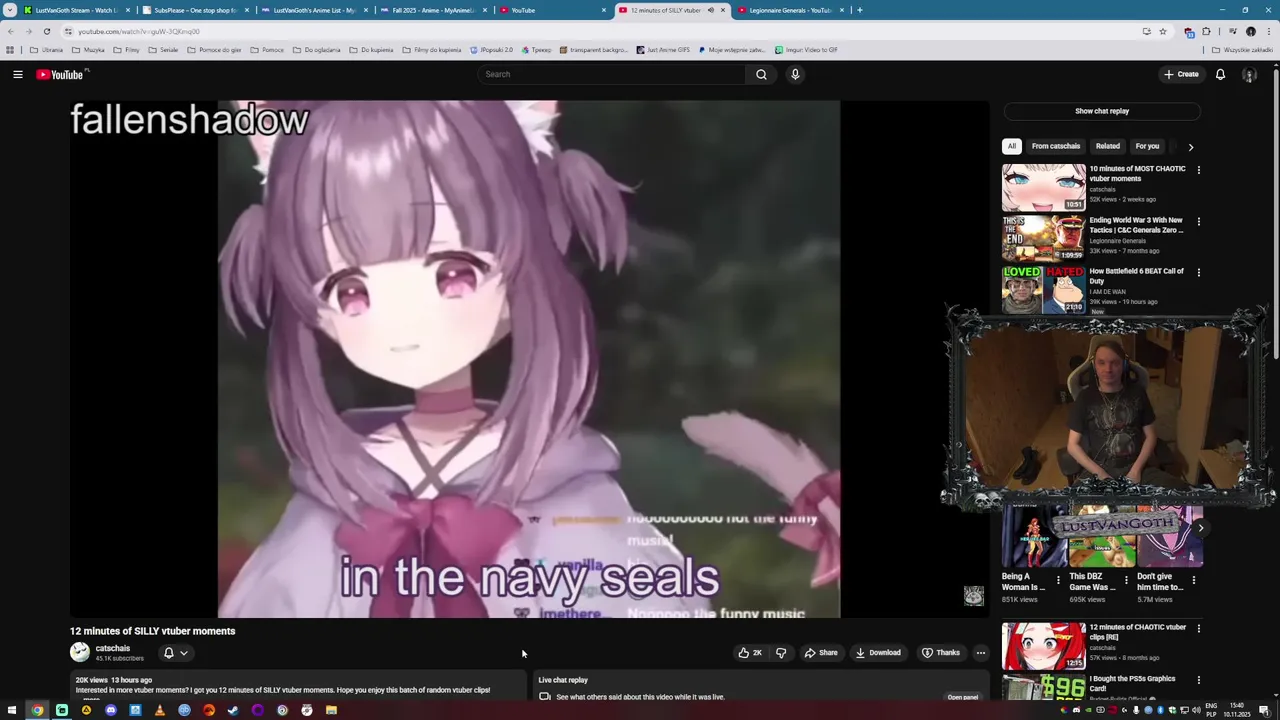1280x720 pixels.
Task: Open Ending World War 3 video thumbnail
Action: (1043, 238)
